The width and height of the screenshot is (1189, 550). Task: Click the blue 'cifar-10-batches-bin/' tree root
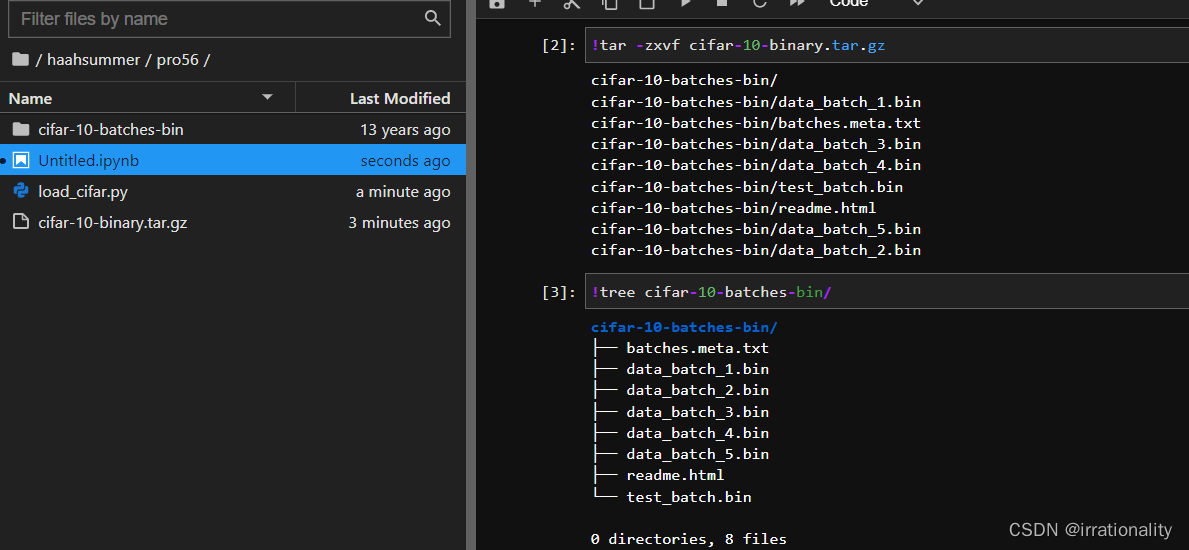[x=685, y=328]
